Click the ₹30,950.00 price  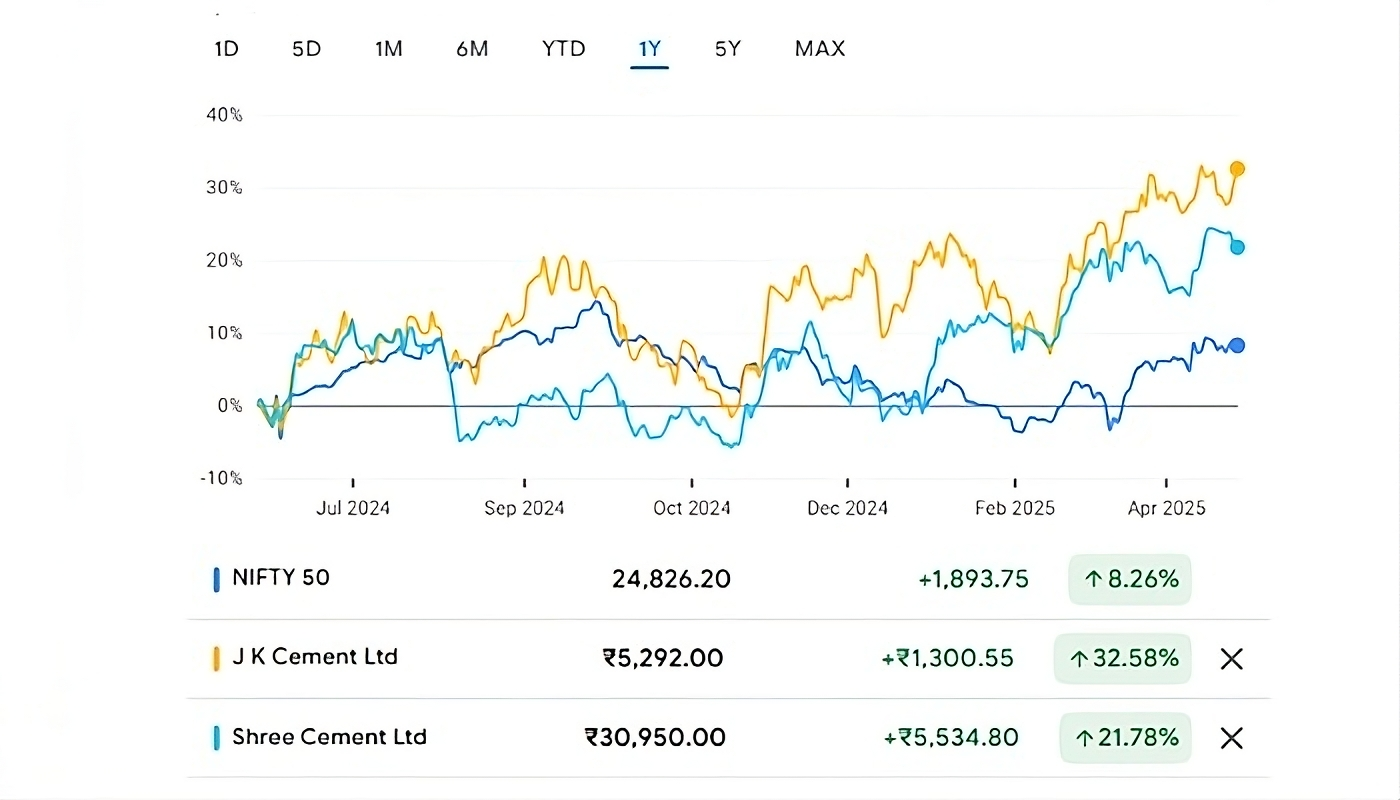[656, 739]
